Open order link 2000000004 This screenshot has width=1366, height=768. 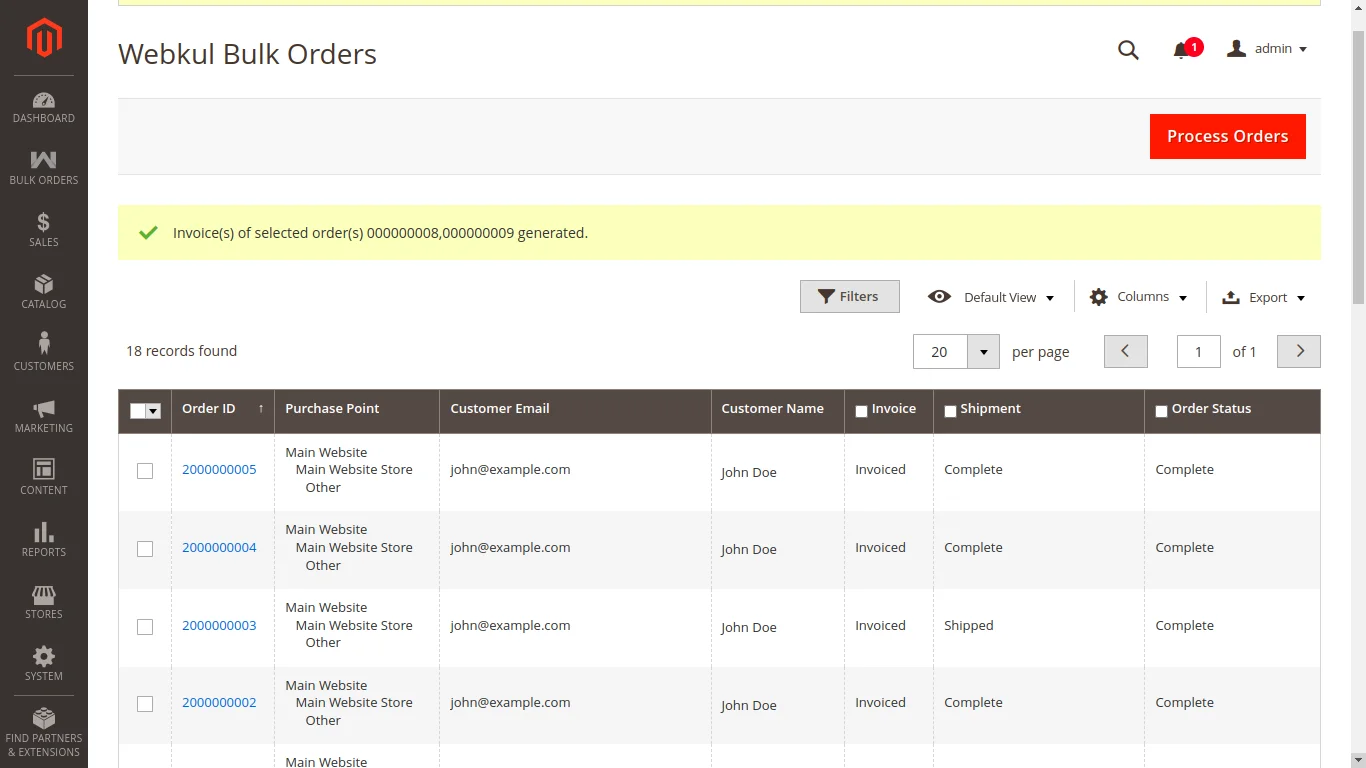coord(219,548)
